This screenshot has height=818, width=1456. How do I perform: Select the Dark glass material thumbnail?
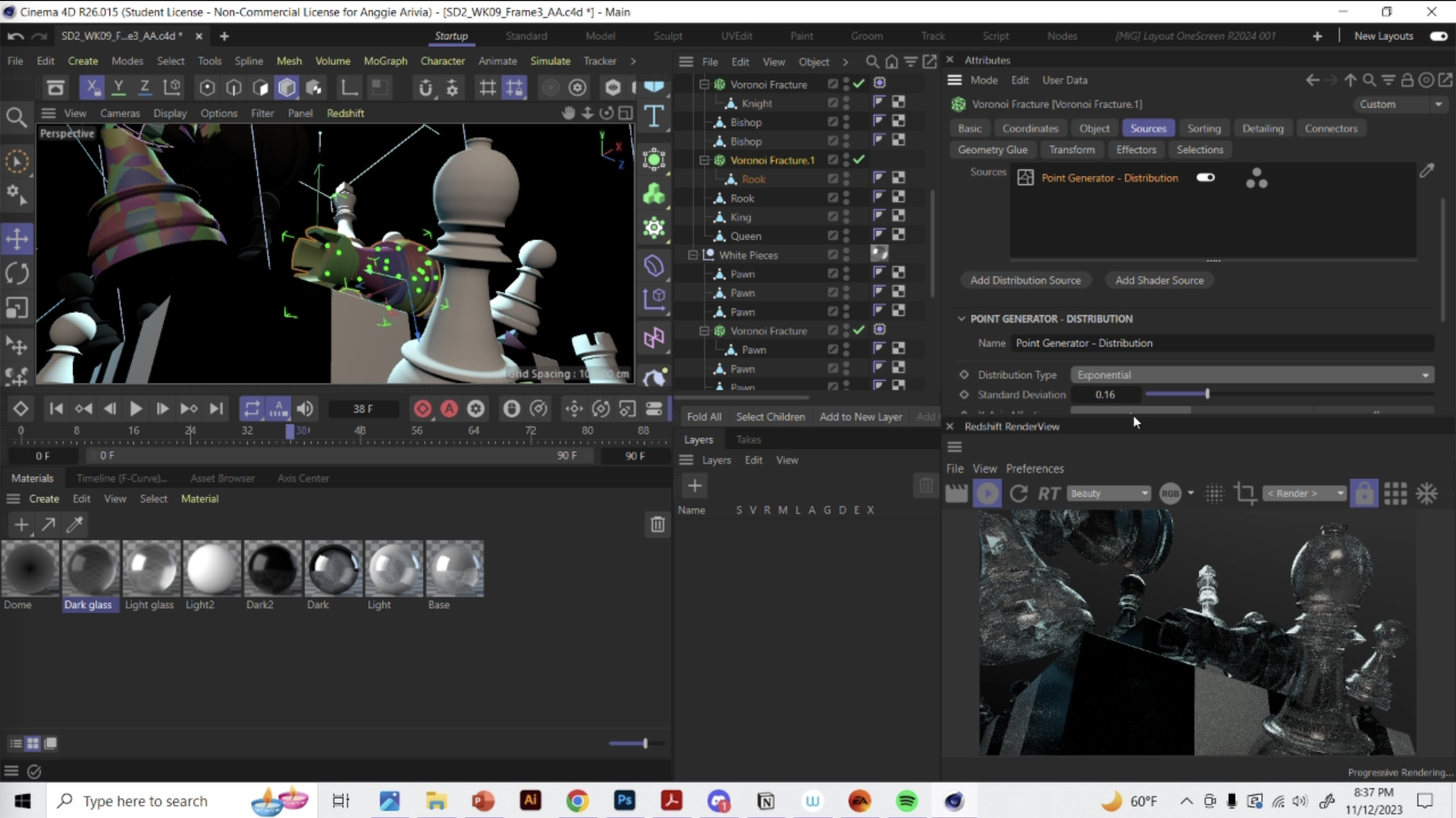click(x=90, y=568)
